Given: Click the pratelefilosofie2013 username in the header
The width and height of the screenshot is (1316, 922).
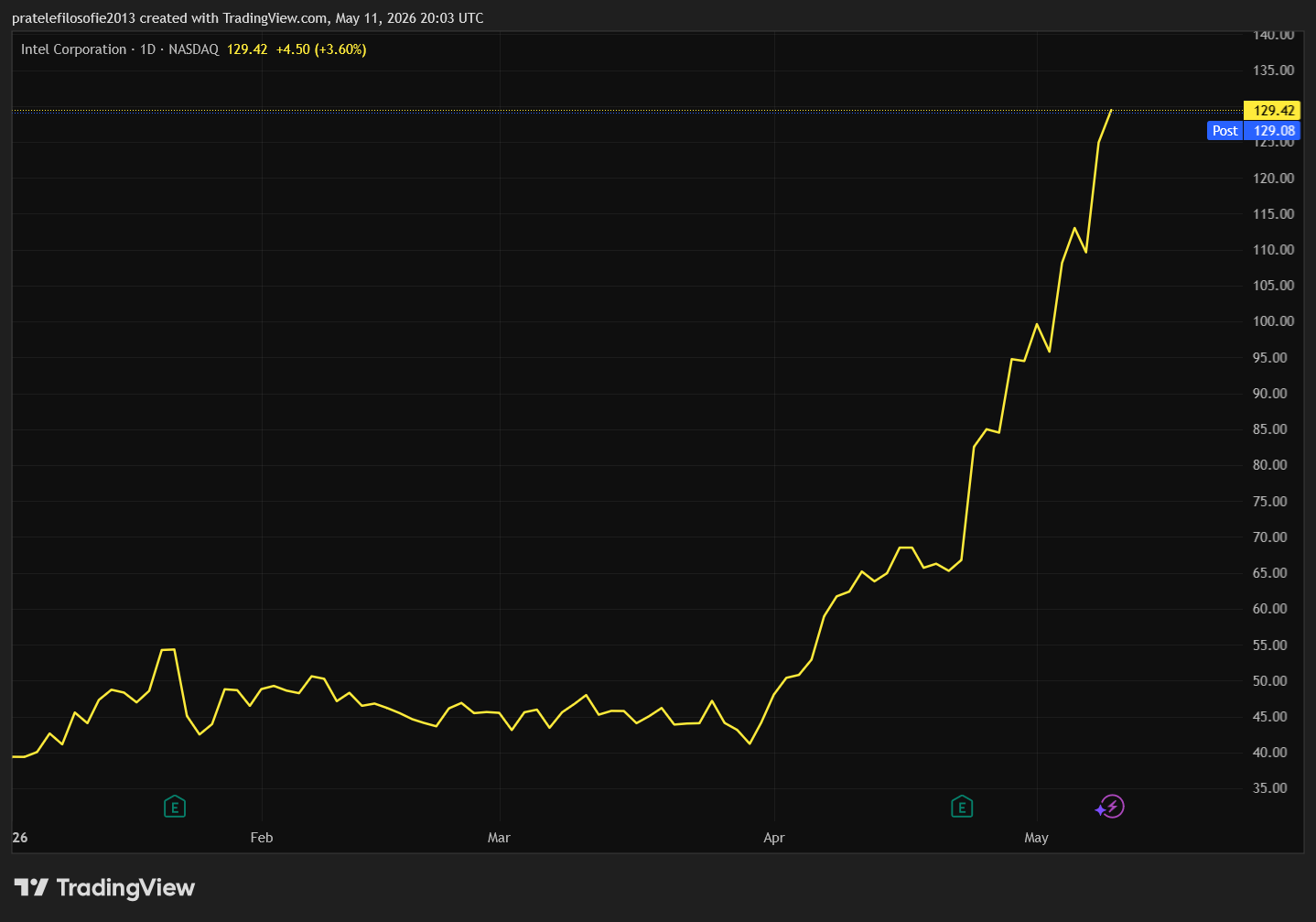Looking at the screenshot, I should click(73, 18).
